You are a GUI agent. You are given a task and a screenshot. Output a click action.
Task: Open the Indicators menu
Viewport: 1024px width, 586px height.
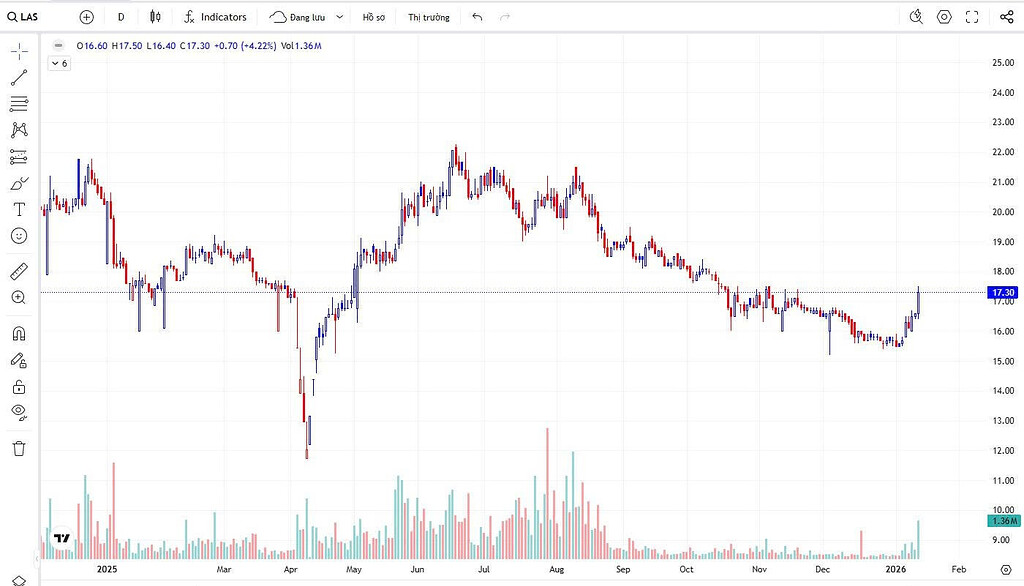215,17
